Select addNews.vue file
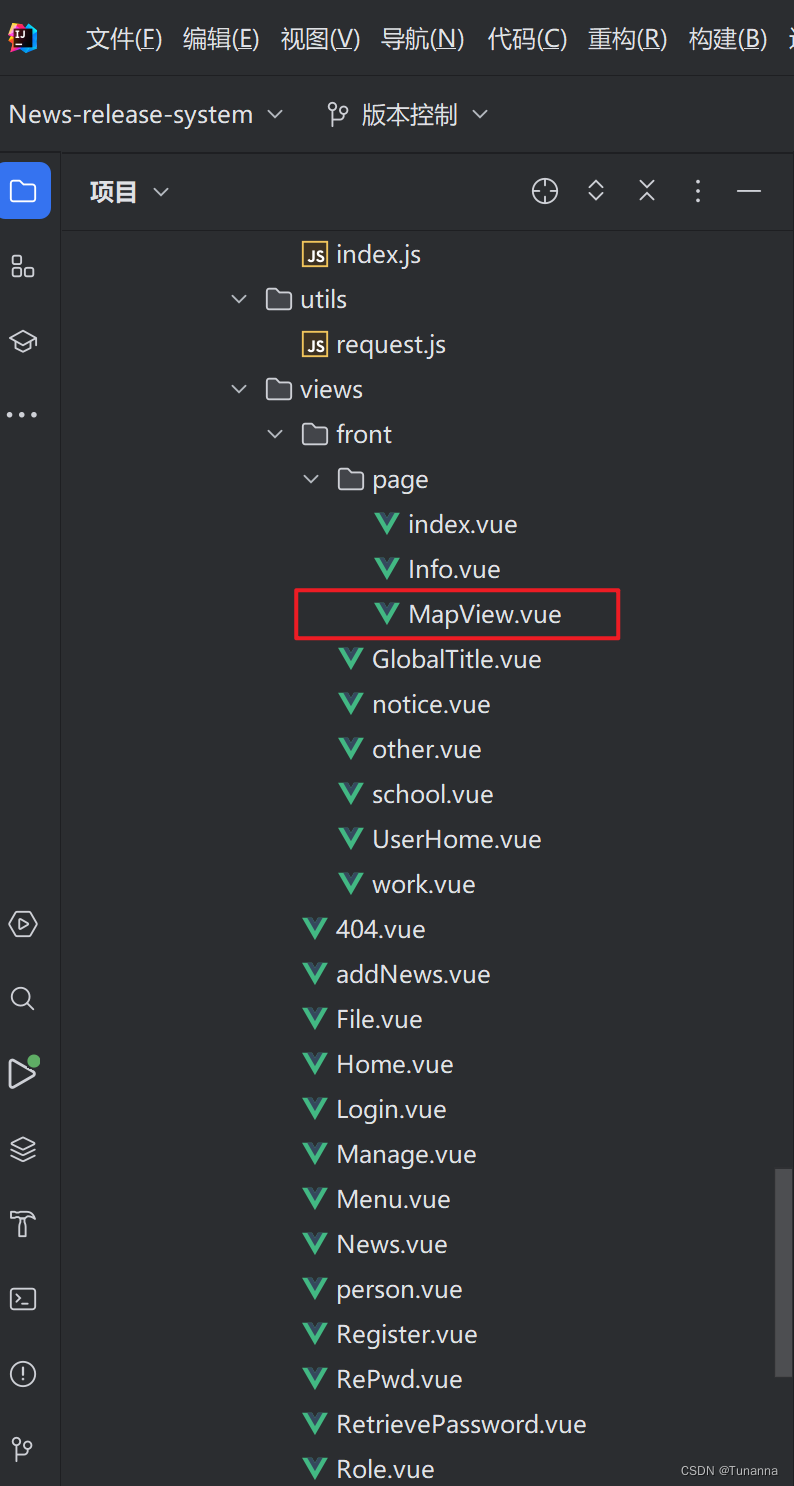The image size is (794, 1486). pos(413,974)
